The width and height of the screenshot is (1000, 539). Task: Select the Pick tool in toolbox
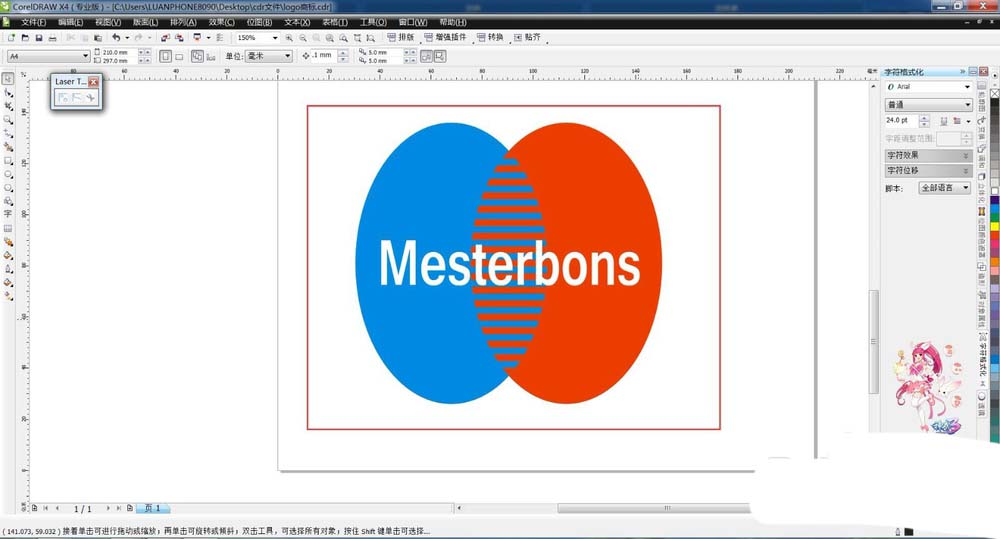pos(8,78)
